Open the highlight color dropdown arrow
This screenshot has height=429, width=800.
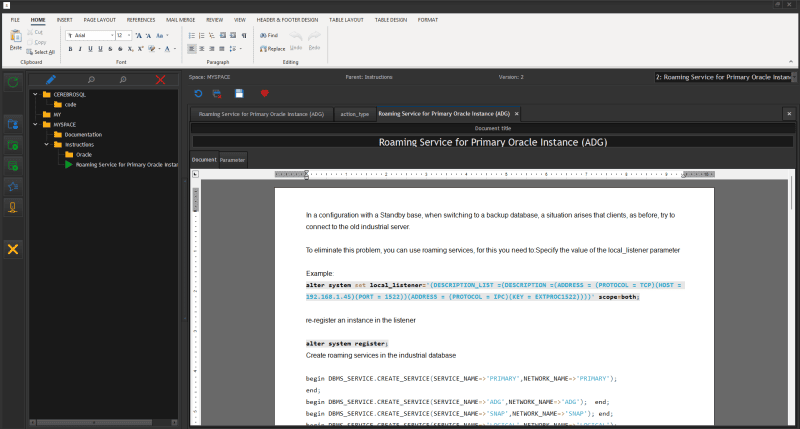[x=159, y=49]
